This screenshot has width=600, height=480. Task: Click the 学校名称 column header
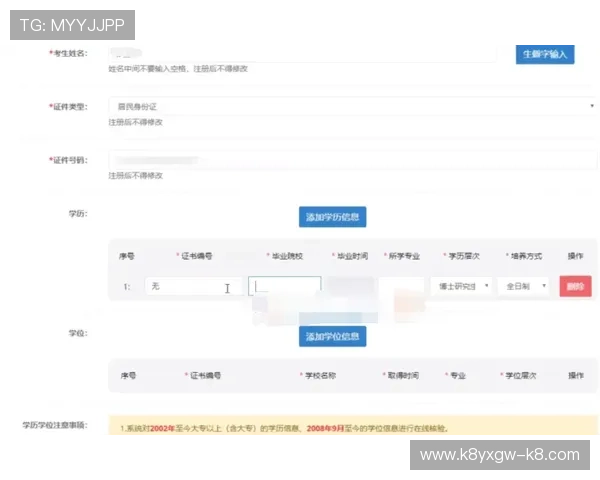[x=320, y=376]
